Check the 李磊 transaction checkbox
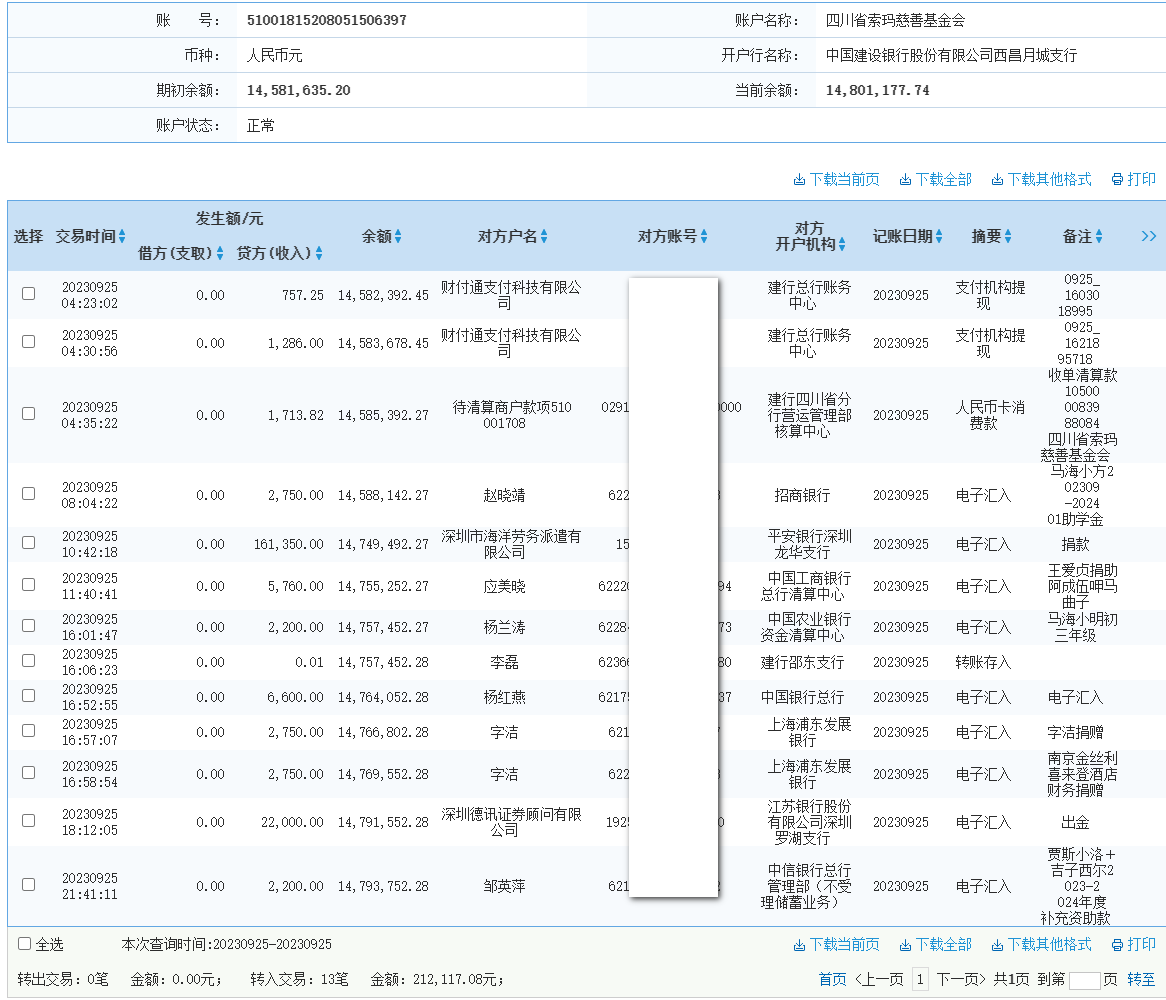The width and height of the screenshot is (1166, 1000). click(x=28, y=660)
